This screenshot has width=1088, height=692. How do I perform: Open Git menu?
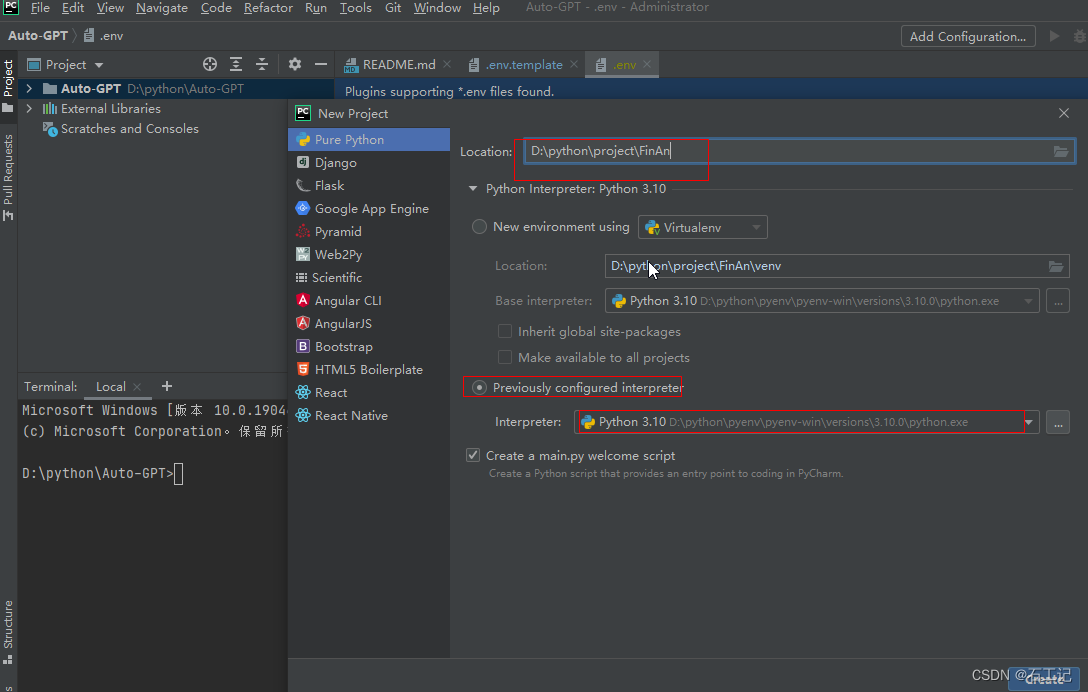coord(393,8)
